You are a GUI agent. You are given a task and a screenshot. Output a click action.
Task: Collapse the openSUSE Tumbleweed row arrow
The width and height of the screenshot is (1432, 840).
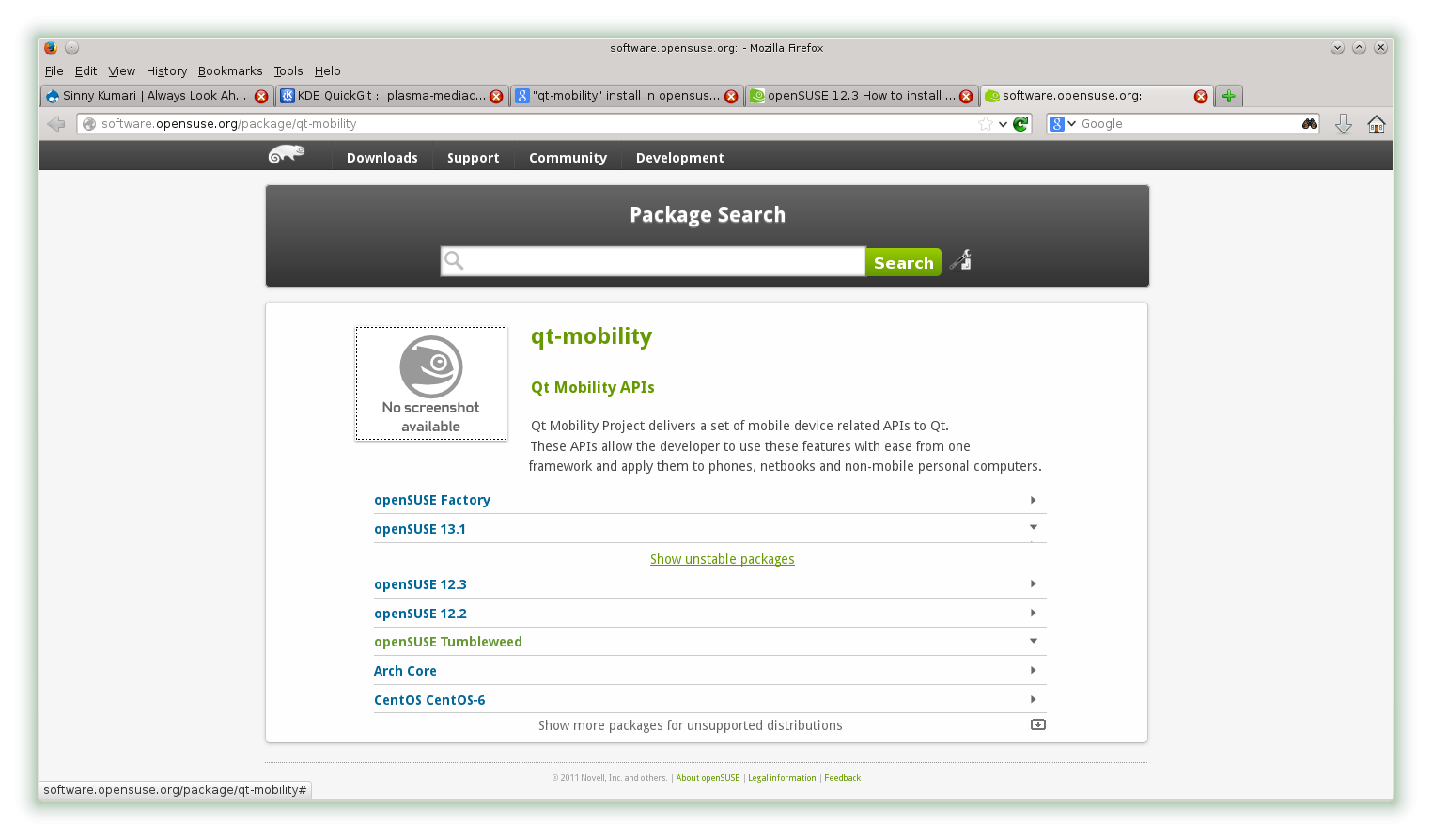pos(1033,641)
